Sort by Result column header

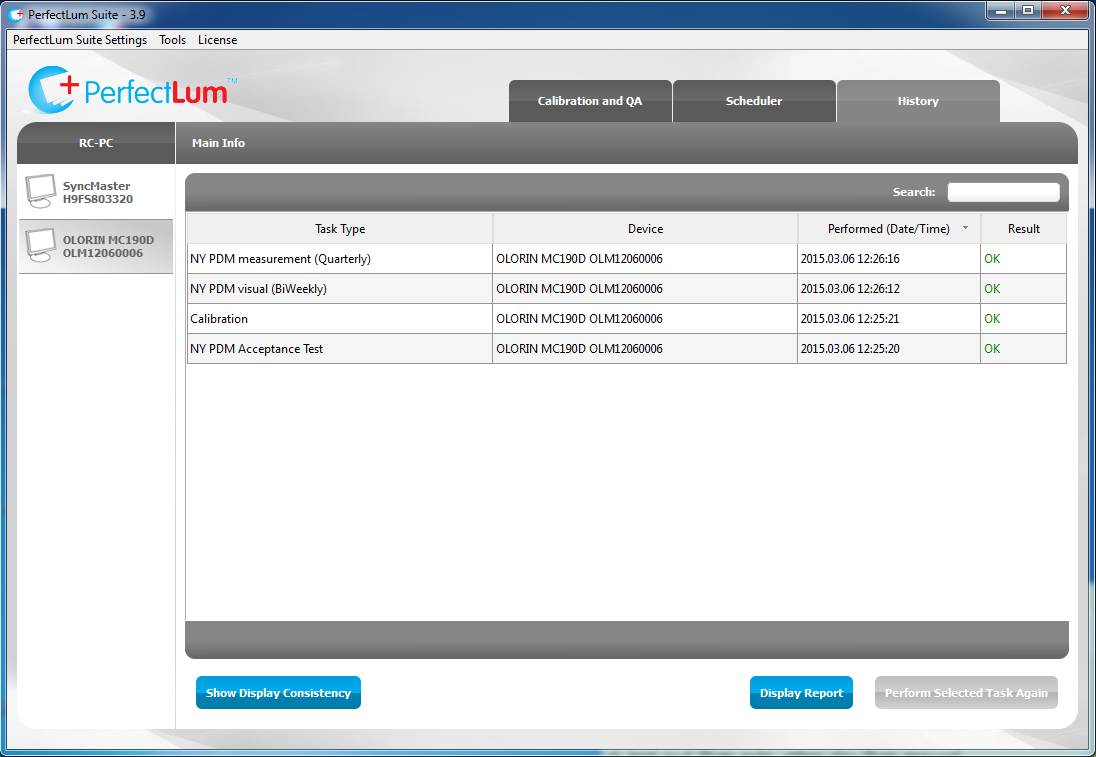pyautogui.click(x=1023, y=229)
